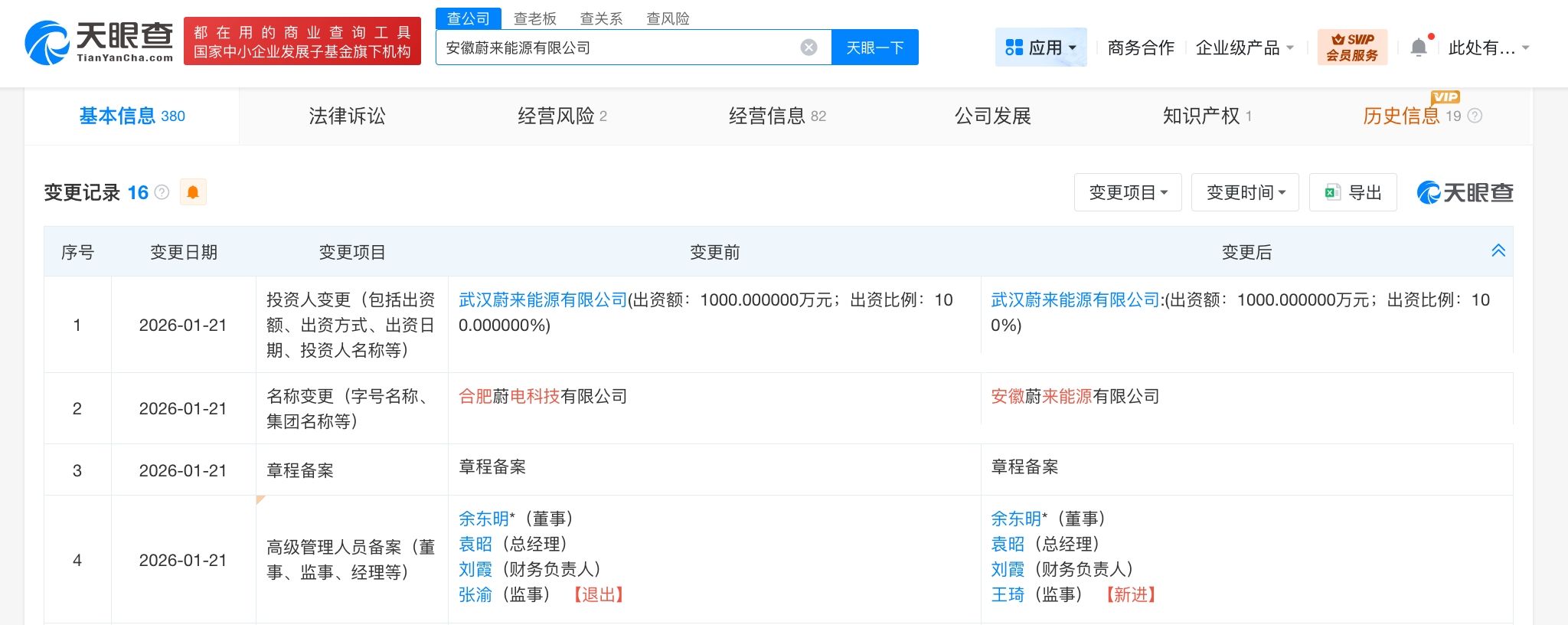Image resolution: width=1568 pixels, height=625 pixels.
Task: Click the 天眼查 logo above the table
Action: [1465, 192]
